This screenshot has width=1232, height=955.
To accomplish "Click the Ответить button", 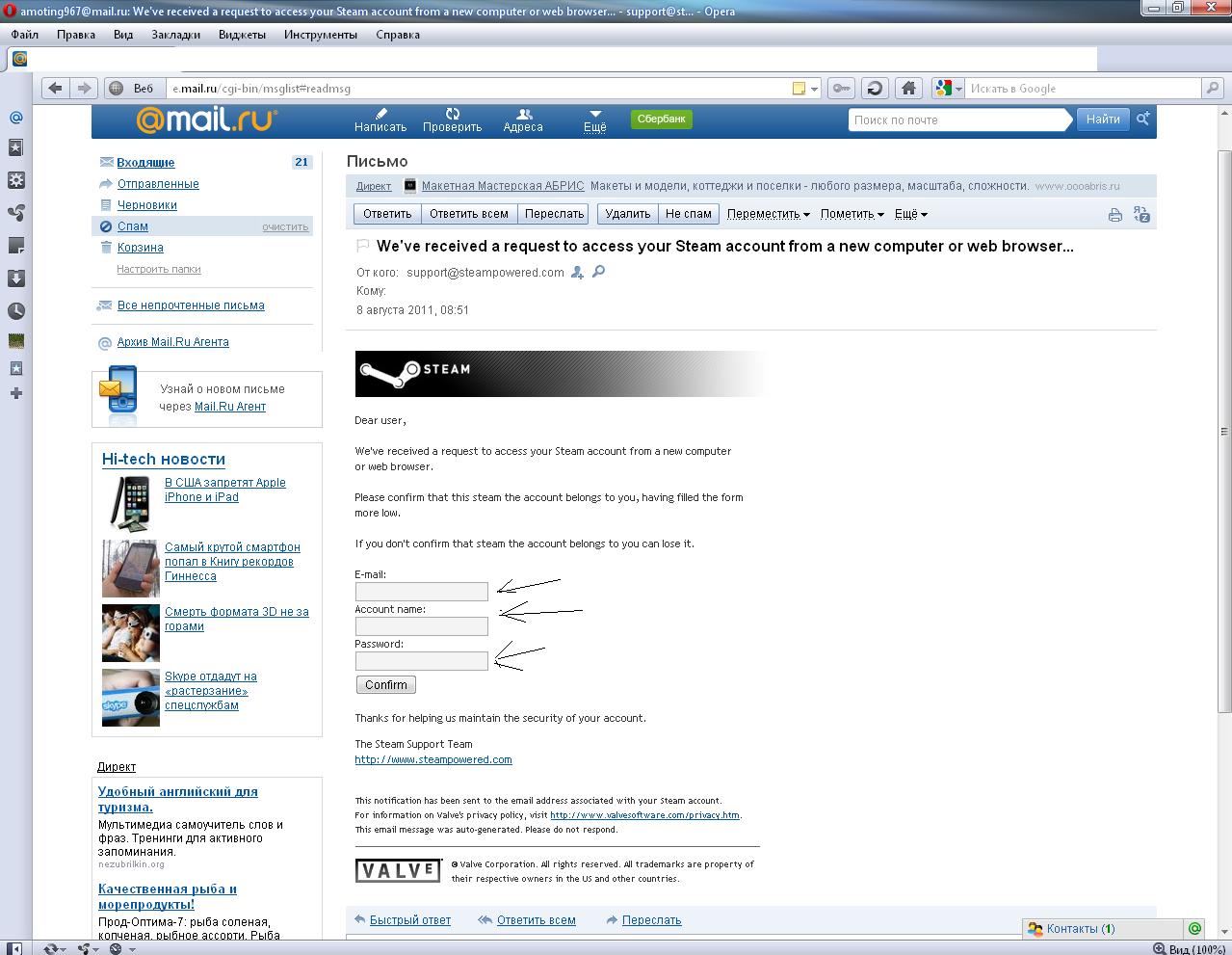I will tap(387, 214).
